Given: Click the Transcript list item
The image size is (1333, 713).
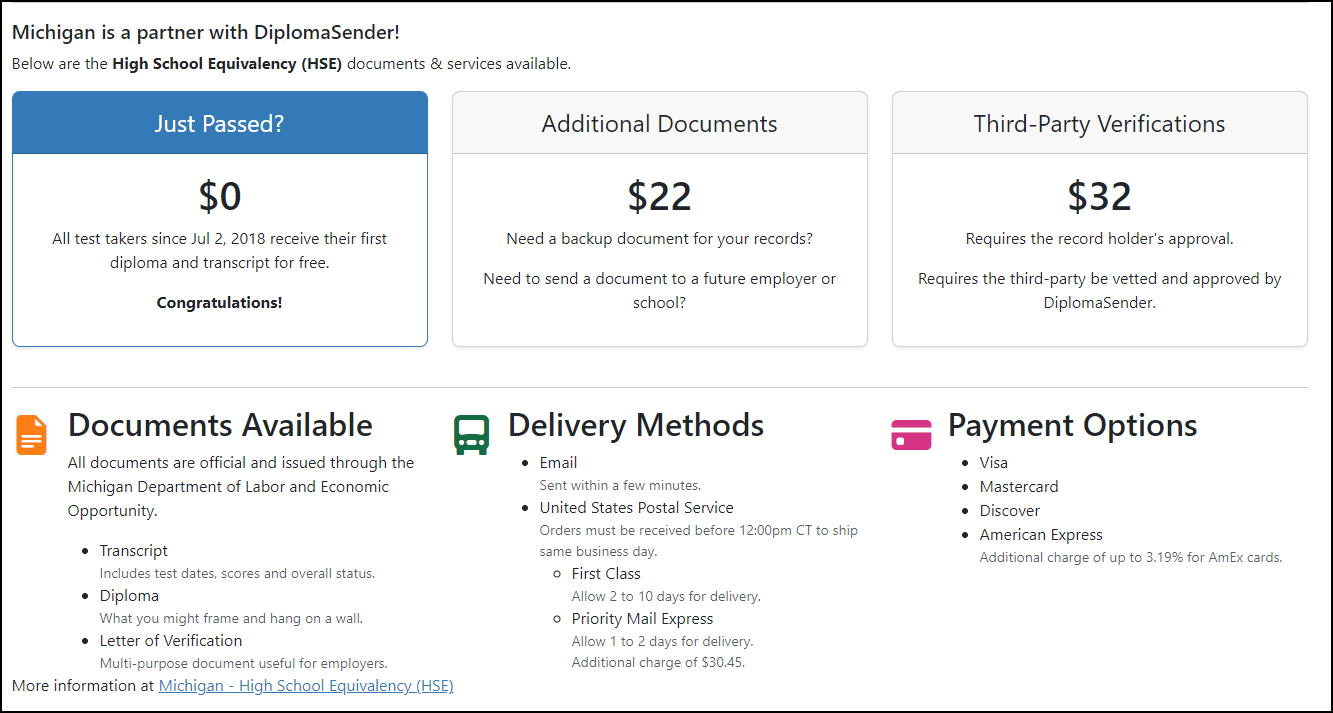Looking at the screenshot, I should [134, 551].
